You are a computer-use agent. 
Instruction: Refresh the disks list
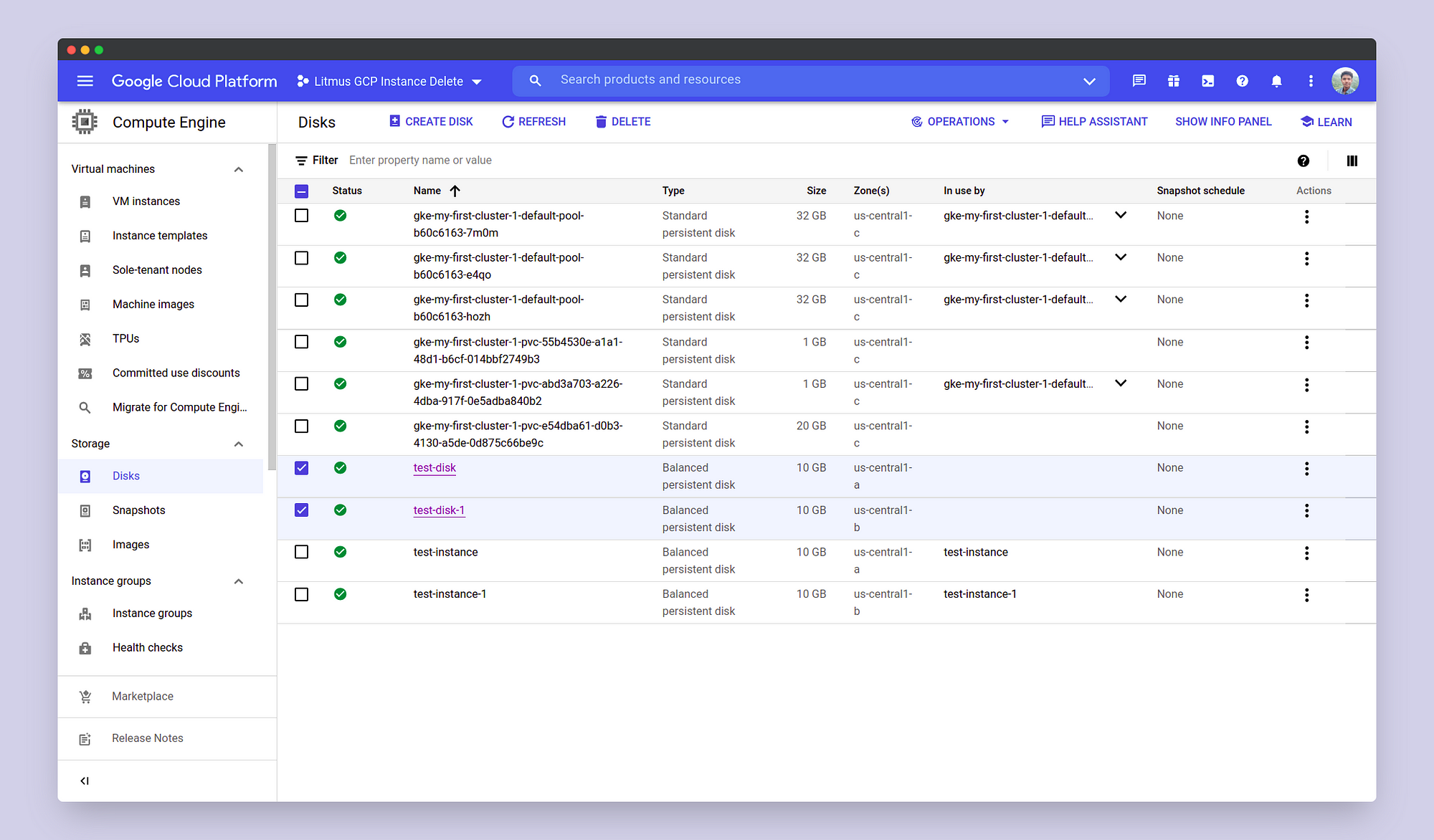click(533, 122)
